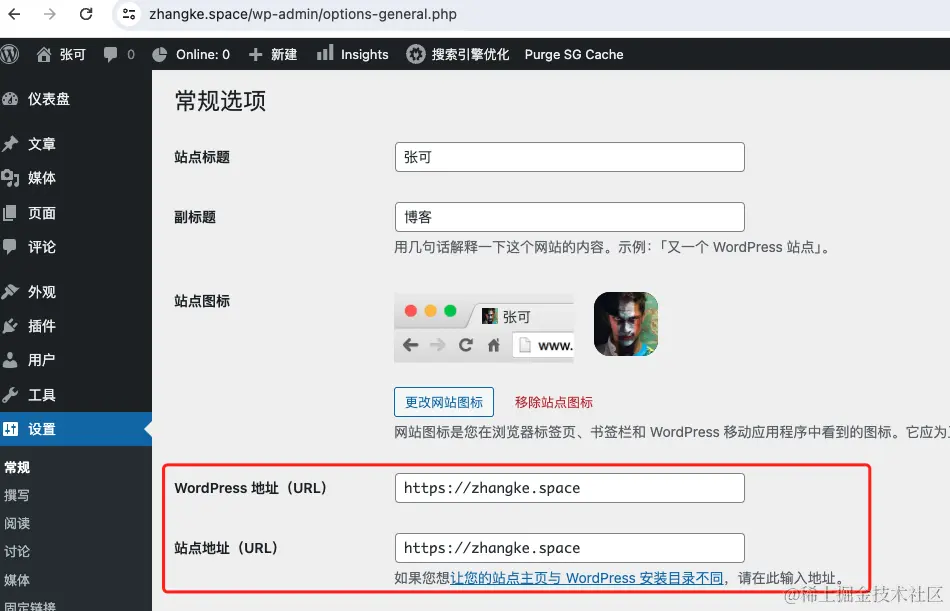Viewport: 950px width, 611px height.
Task: Open the WordPress logo menu
Action: [x=10, y=55]
